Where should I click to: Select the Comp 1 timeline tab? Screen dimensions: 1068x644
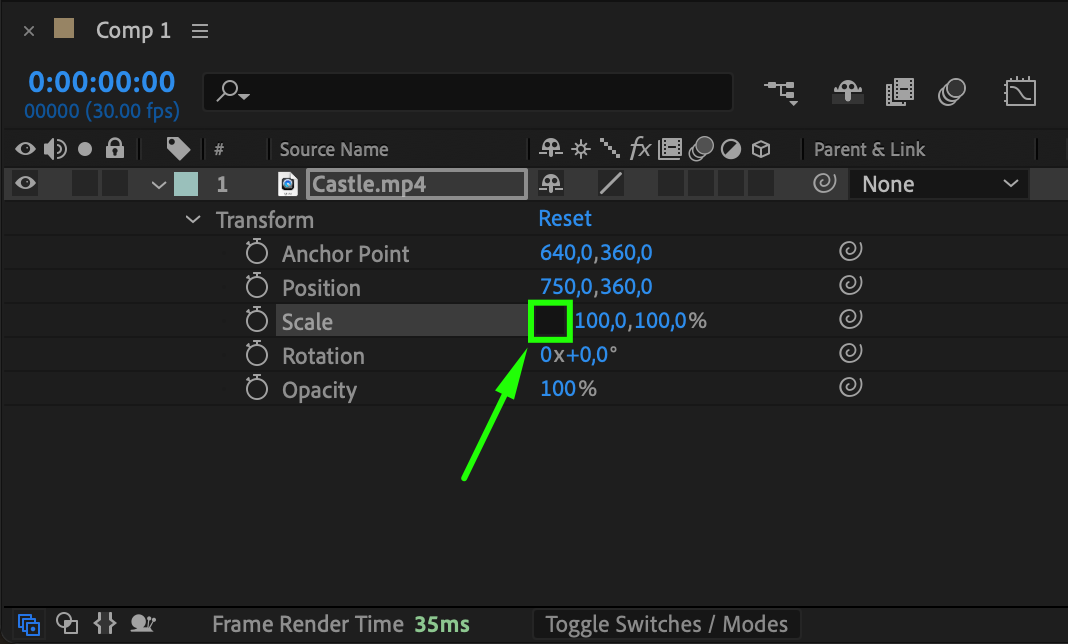(x=133, y=31)
